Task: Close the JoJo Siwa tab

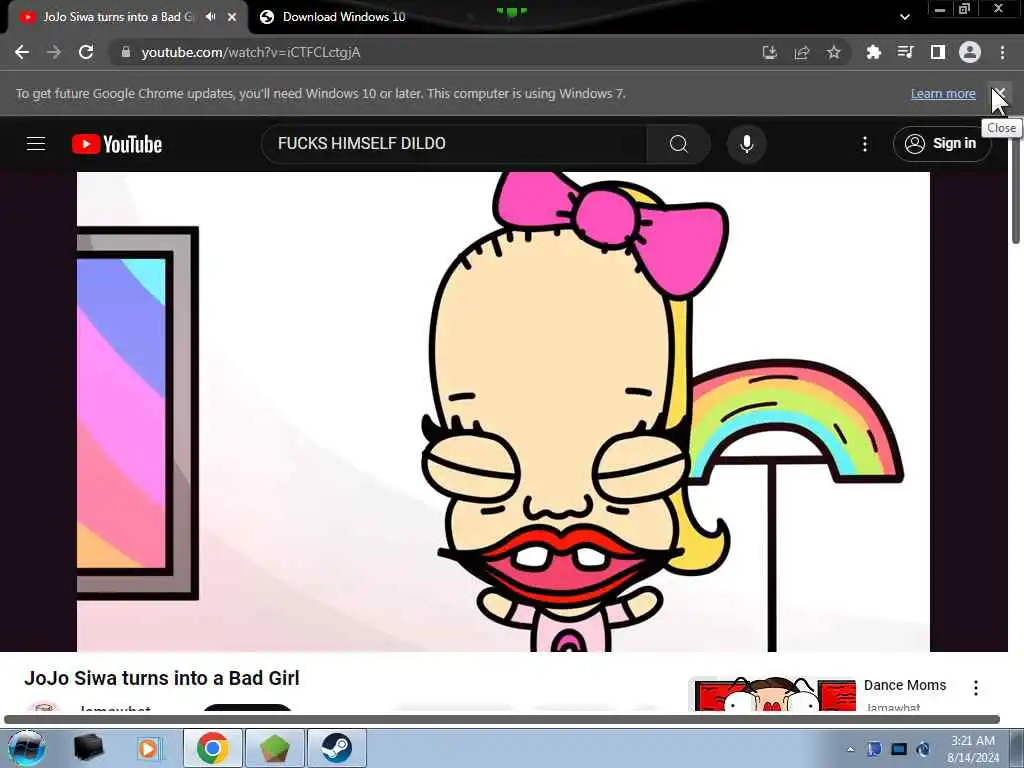Action: (232, 17)
